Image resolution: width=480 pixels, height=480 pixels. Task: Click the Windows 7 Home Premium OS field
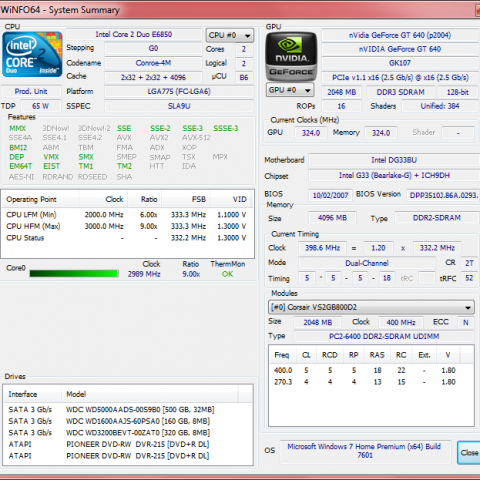point(365,451)
